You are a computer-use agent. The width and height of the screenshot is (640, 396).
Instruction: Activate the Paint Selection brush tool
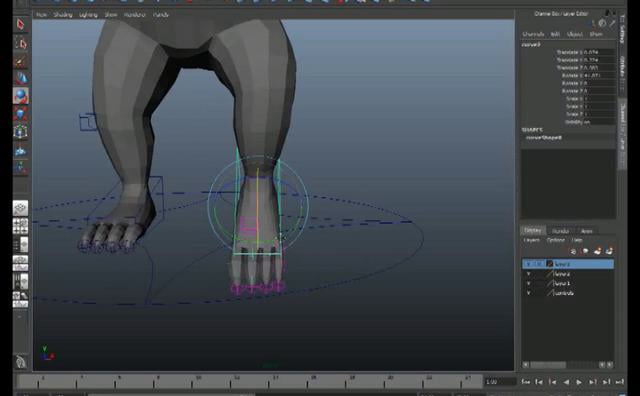20,61
